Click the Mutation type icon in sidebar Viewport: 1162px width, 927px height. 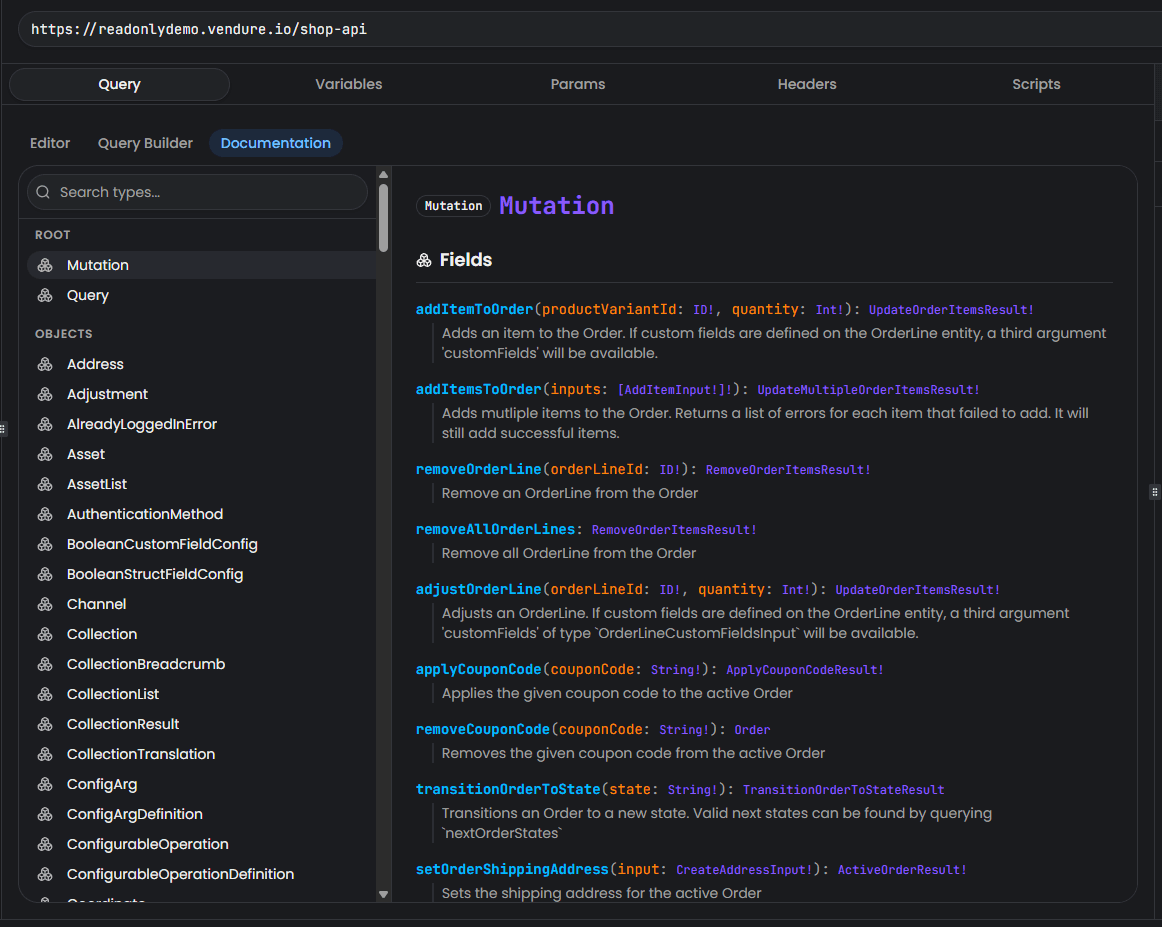[45, 265]
